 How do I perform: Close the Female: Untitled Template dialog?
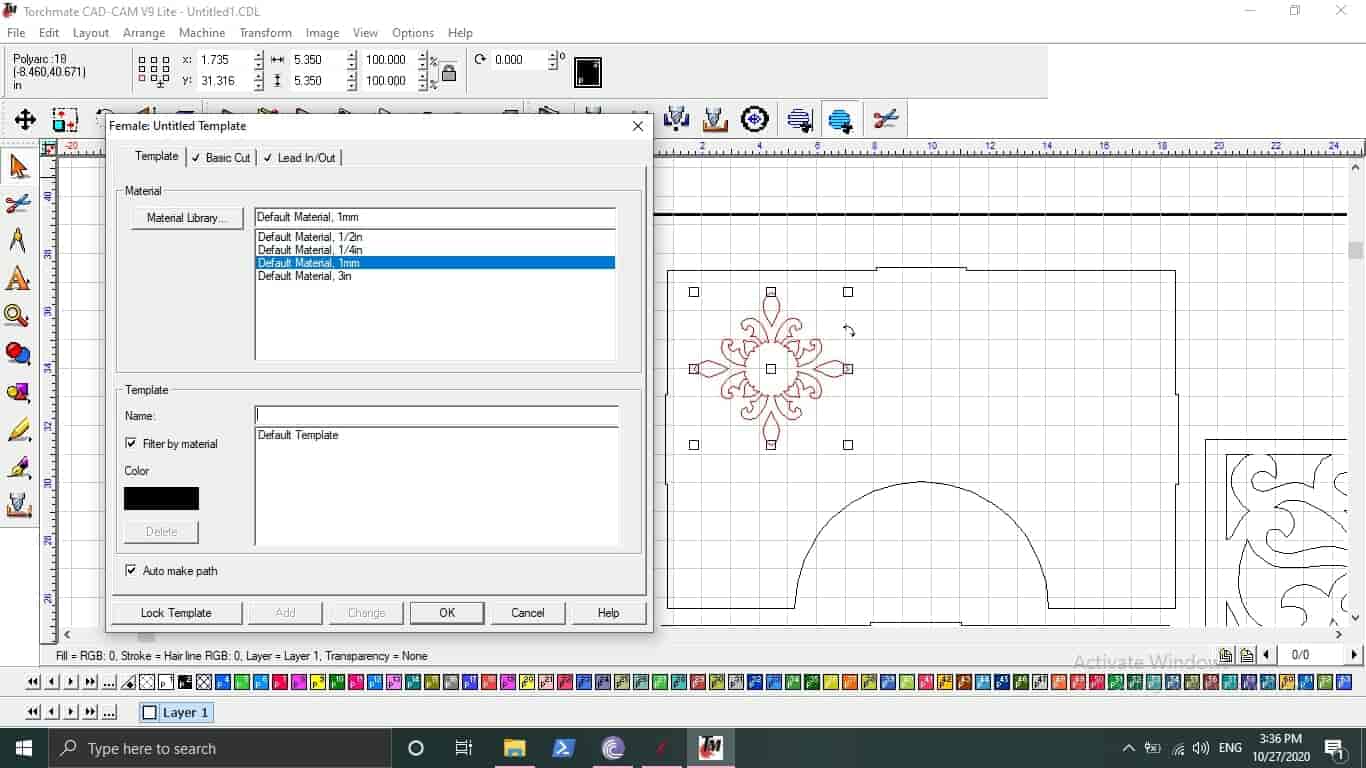(x=638, y=126)
